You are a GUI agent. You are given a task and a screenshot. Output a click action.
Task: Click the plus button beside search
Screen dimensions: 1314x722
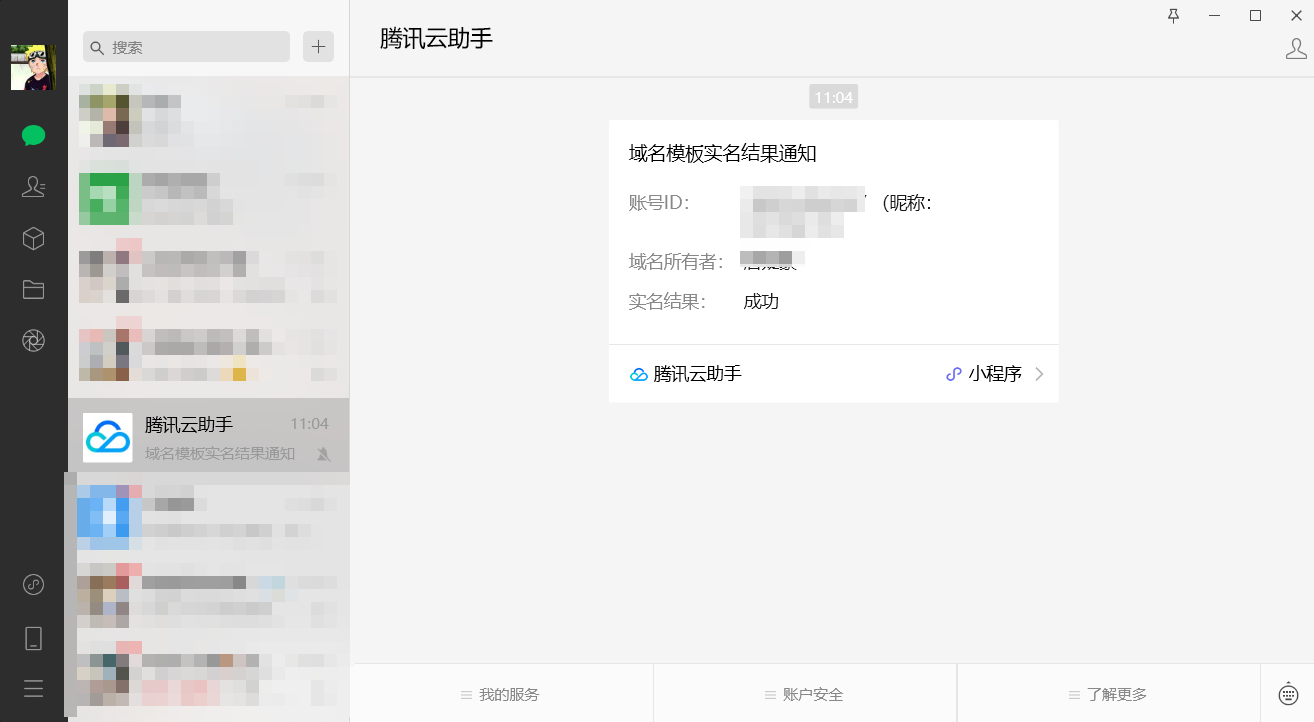tap(318, 47)
